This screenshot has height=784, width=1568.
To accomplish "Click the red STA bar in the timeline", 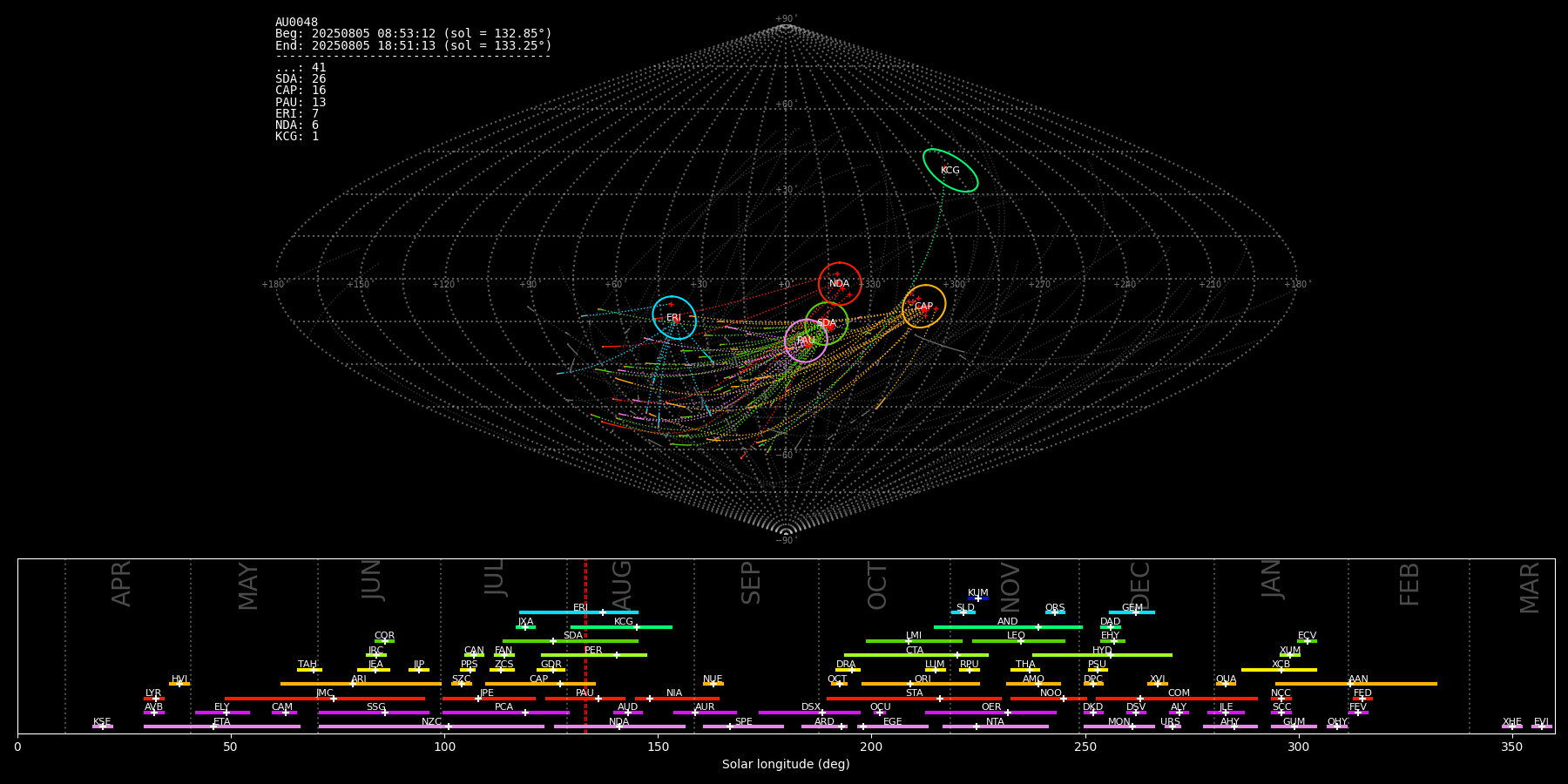I will tap(914, 698).
